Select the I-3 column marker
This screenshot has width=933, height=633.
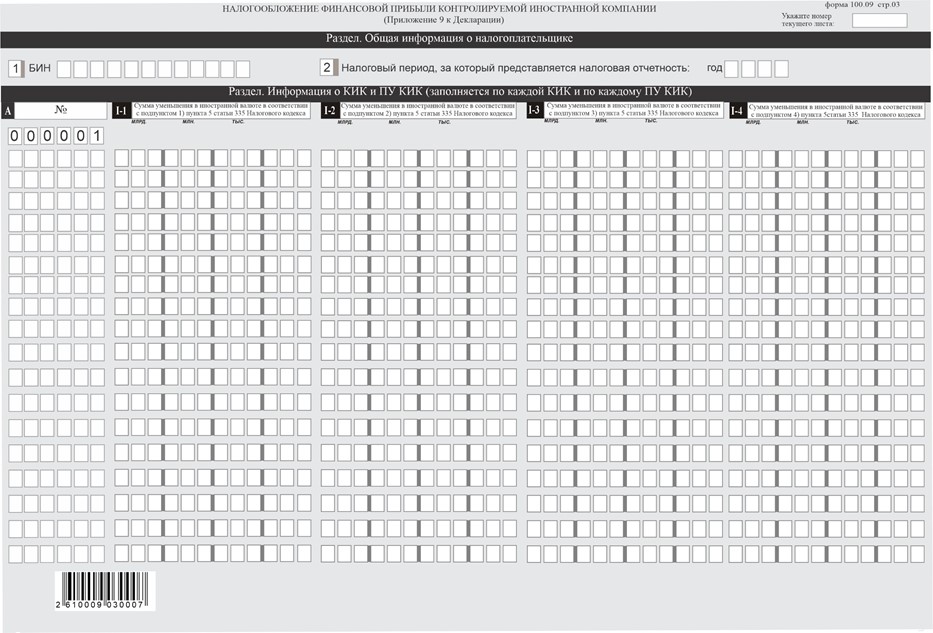tap(534, 110)
